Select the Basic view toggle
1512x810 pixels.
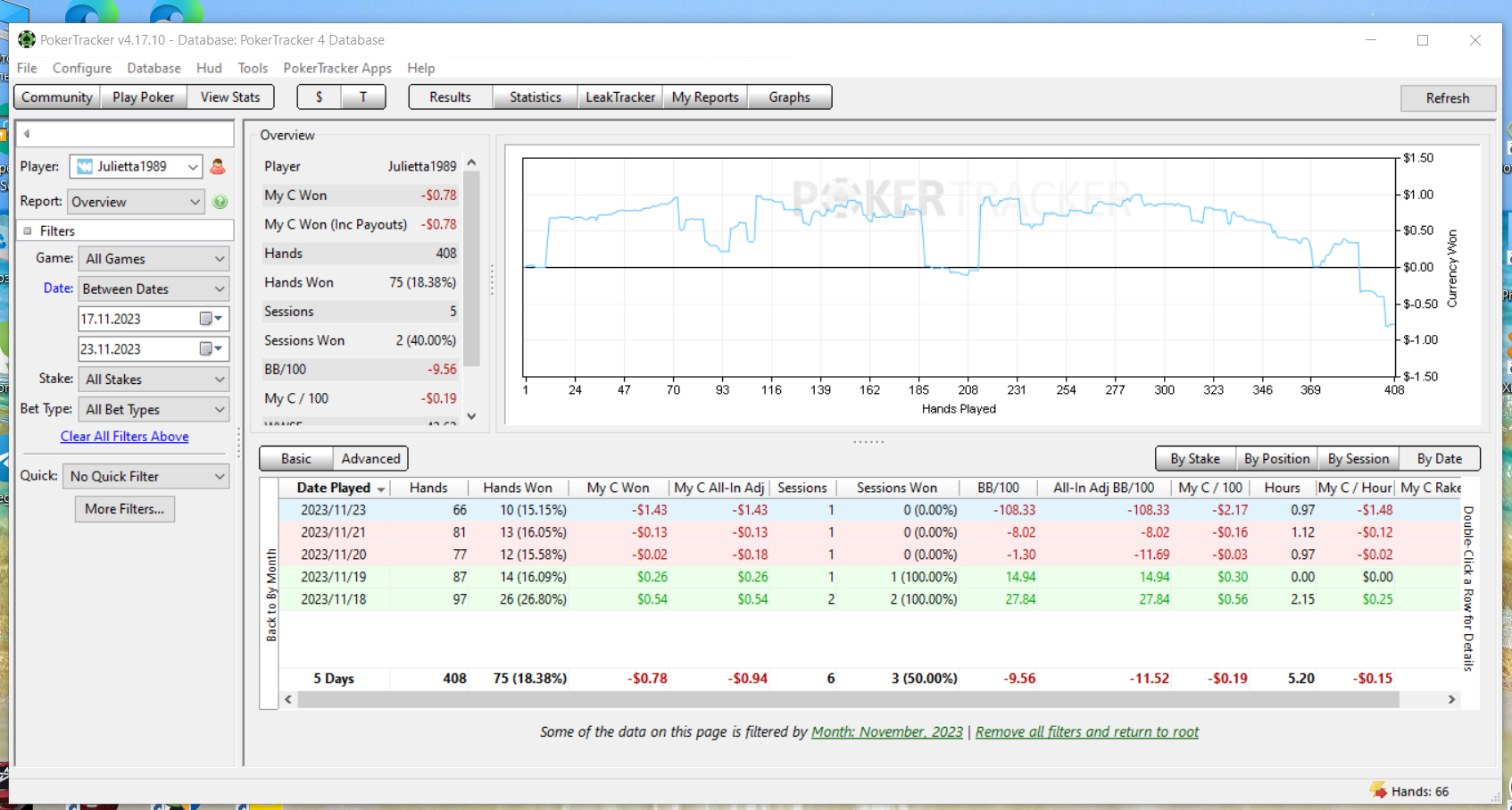coord(296,459)
